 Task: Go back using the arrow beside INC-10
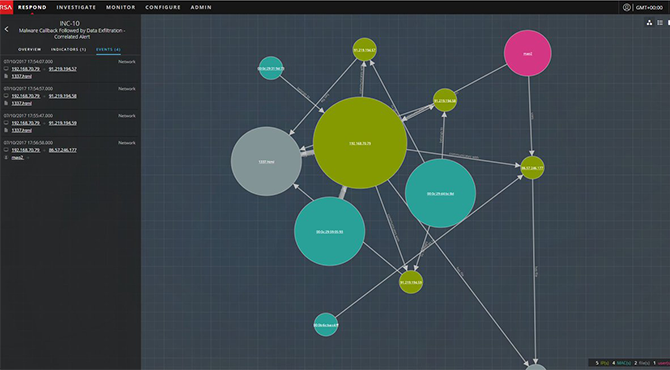click(x=6, y=29)
